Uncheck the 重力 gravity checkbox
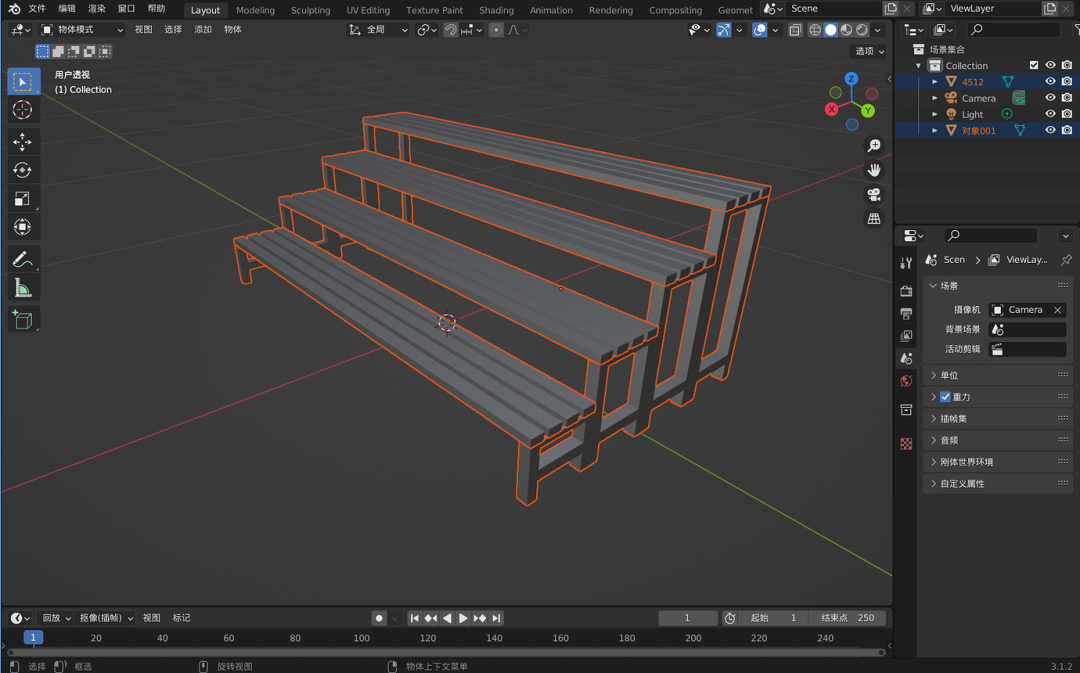Image resolution: width=1080 pixels, height=673 pixels. [945, 397]
